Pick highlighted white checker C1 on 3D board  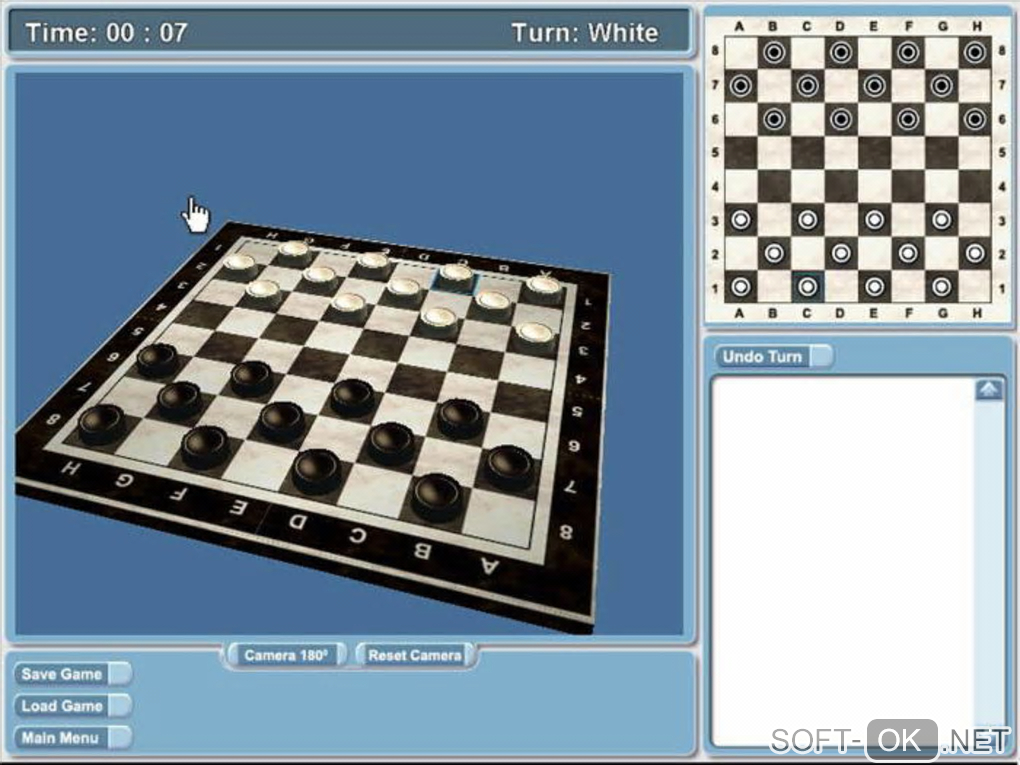click(x=456, y=275)
